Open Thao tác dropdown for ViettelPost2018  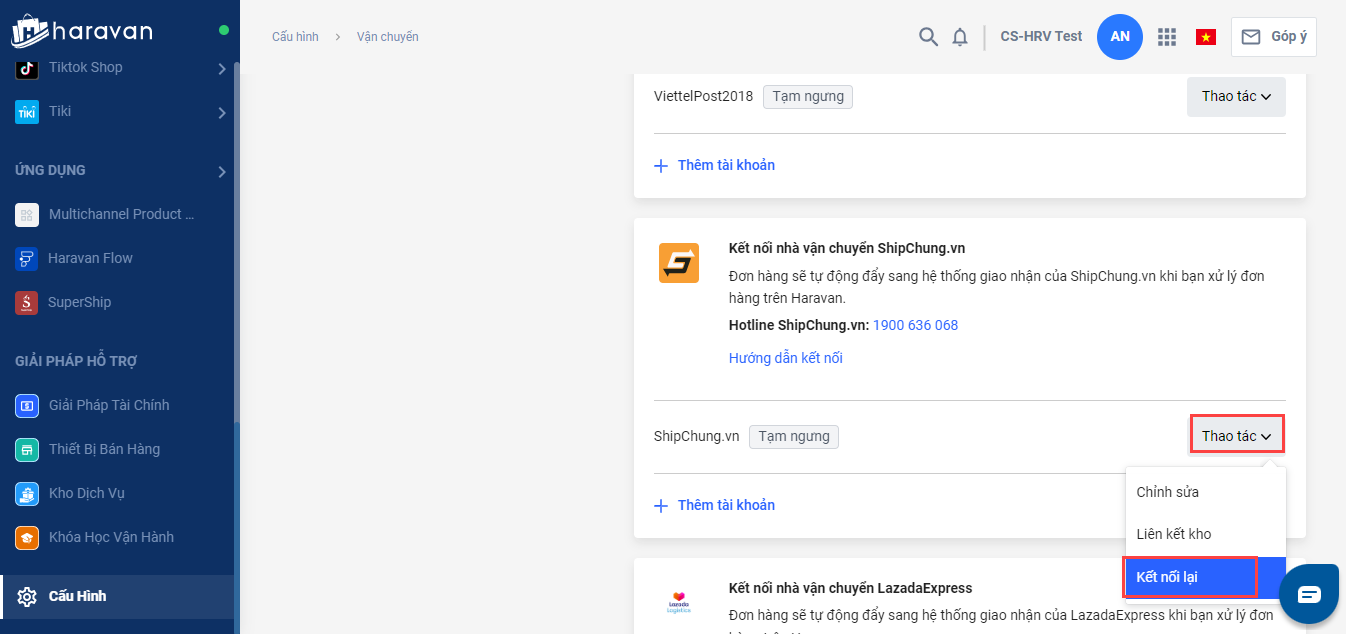tap(1236, 97)
